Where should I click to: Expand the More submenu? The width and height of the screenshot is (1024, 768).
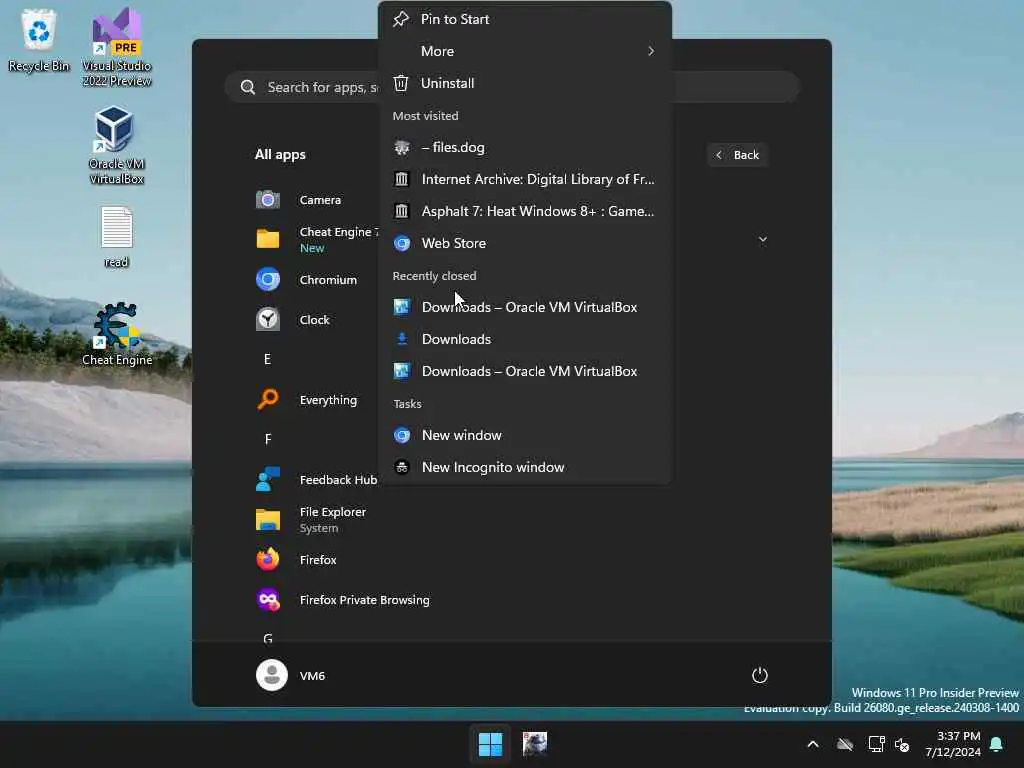524,51
